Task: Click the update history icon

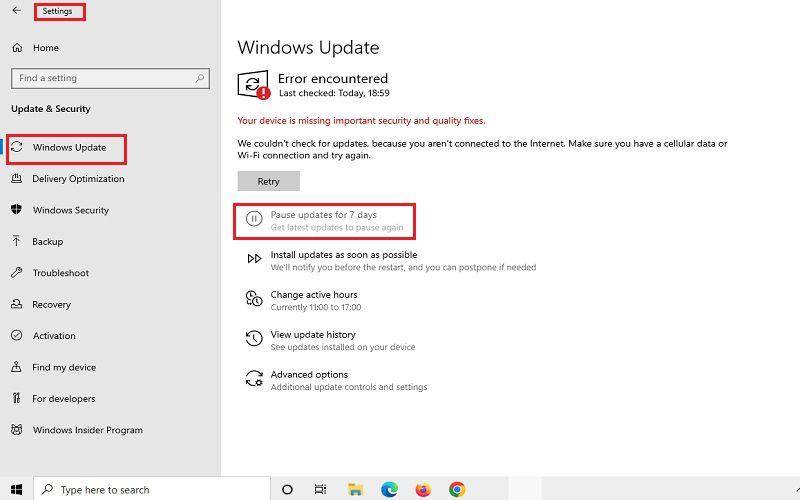Action: point(254,338)
